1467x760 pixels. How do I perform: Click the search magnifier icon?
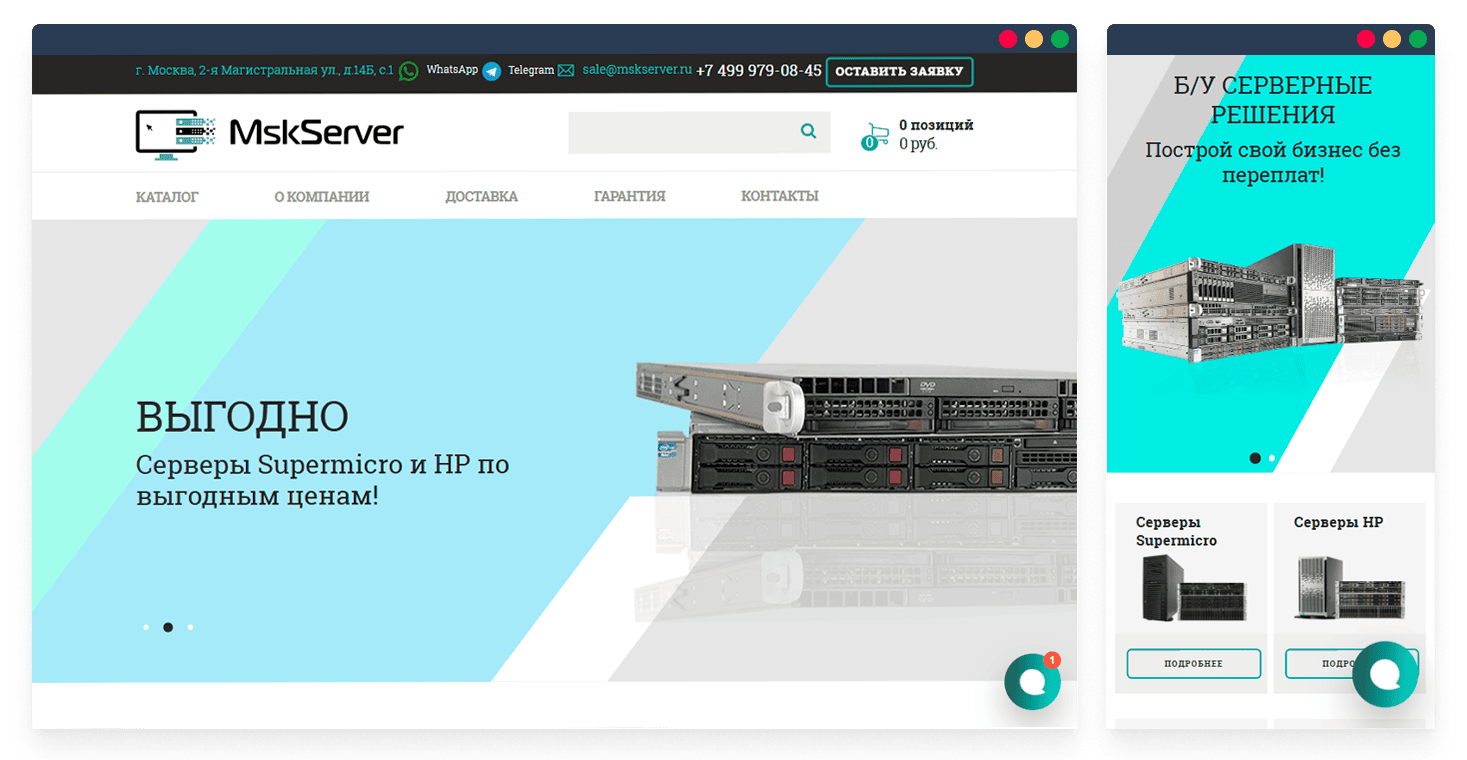coord(808,131)
